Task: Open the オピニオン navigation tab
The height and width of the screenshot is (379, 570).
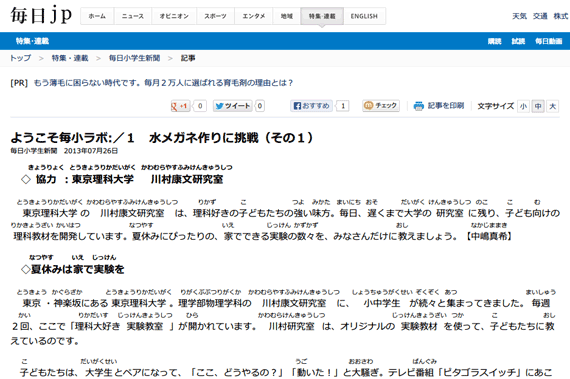Action: [174, 16]
